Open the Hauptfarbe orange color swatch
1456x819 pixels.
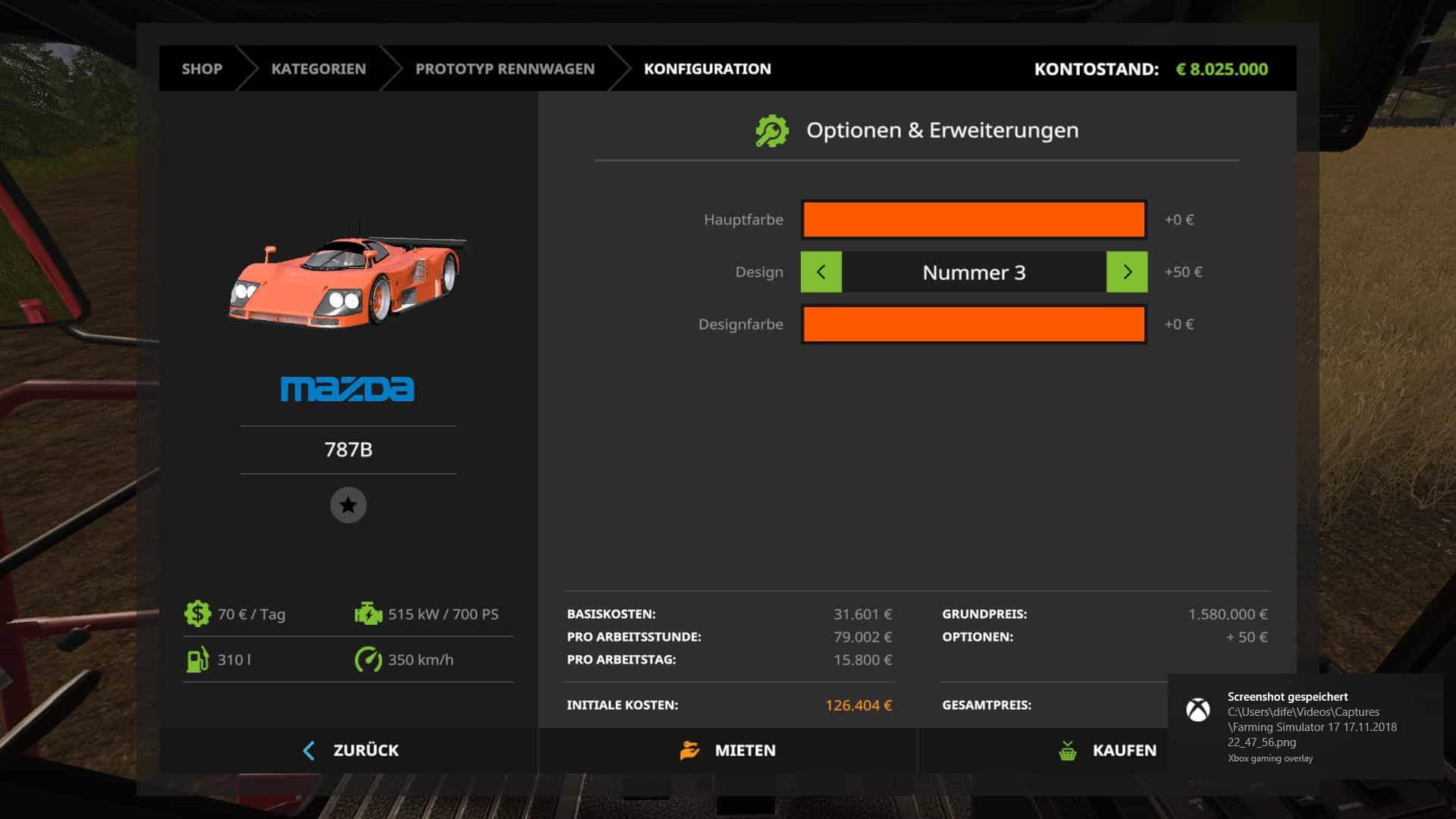click(x=974, y=219)
